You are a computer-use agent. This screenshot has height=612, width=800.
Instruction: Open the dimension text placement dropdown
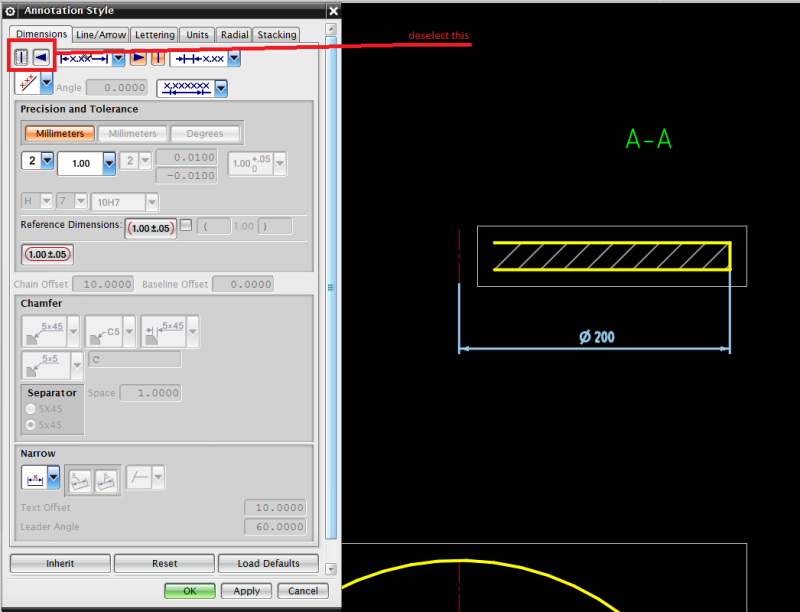118,59
